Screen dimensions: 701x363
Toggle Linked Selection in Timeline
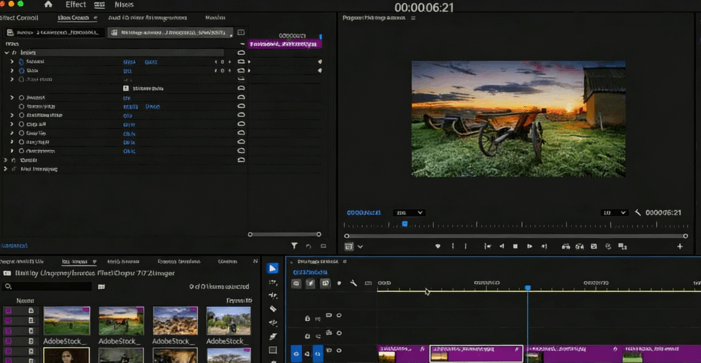(x=325, y=283)
